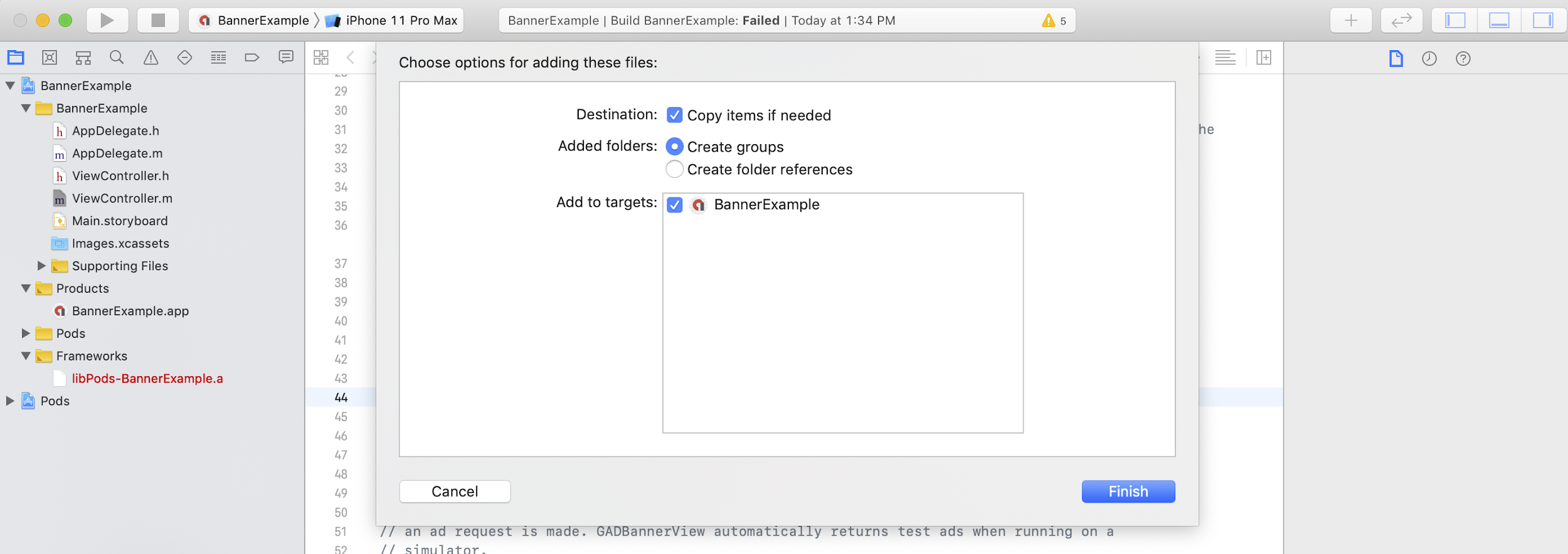Click the Run (play) button

point(107,21)
